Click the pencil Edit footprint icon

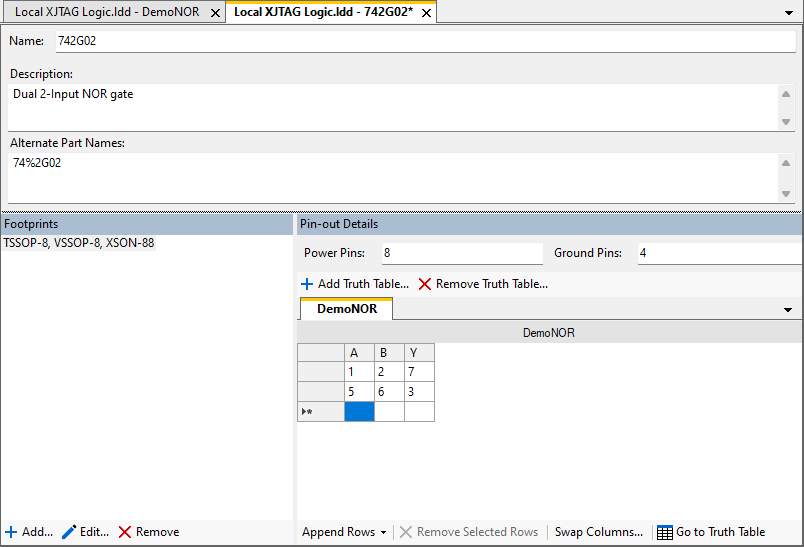point(69,532)
